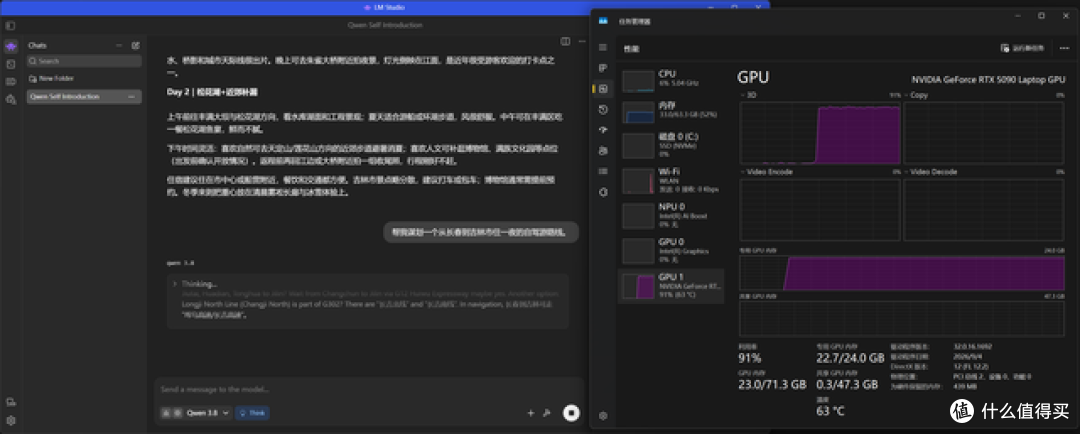This screenshot has width=1080, height=434.
Task: Toggle the Think mode button
Action: tap(252, 413)
